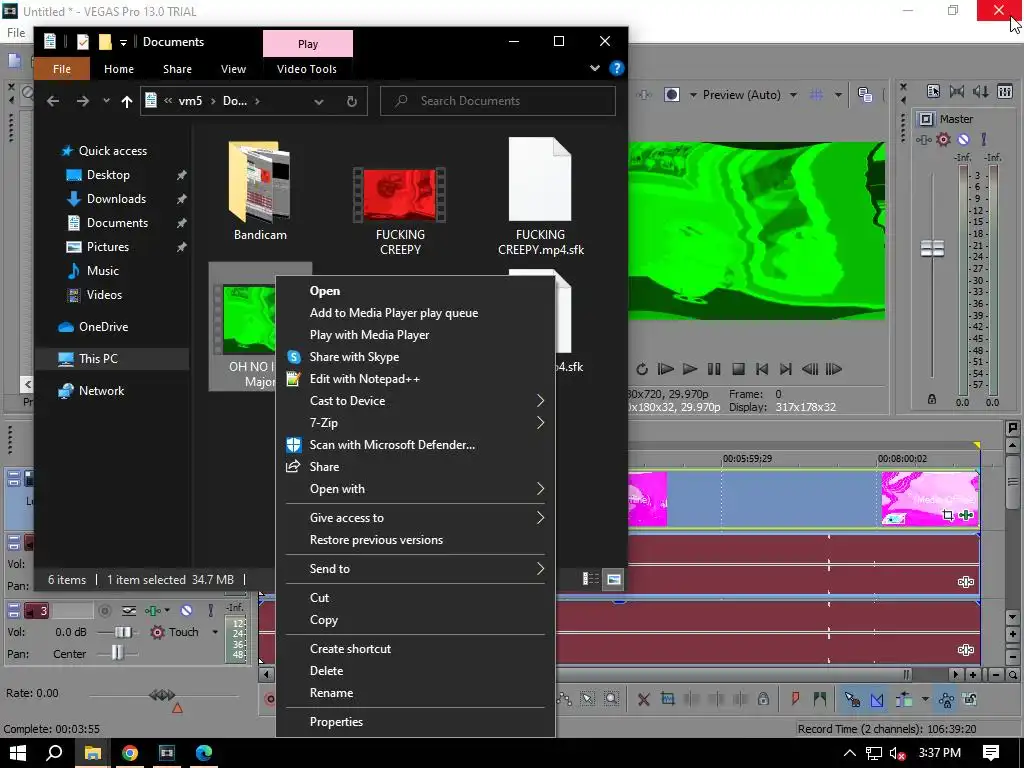Click Delete X icon in VEGAS toolbar
The image size is (1024, 768).
644,699
